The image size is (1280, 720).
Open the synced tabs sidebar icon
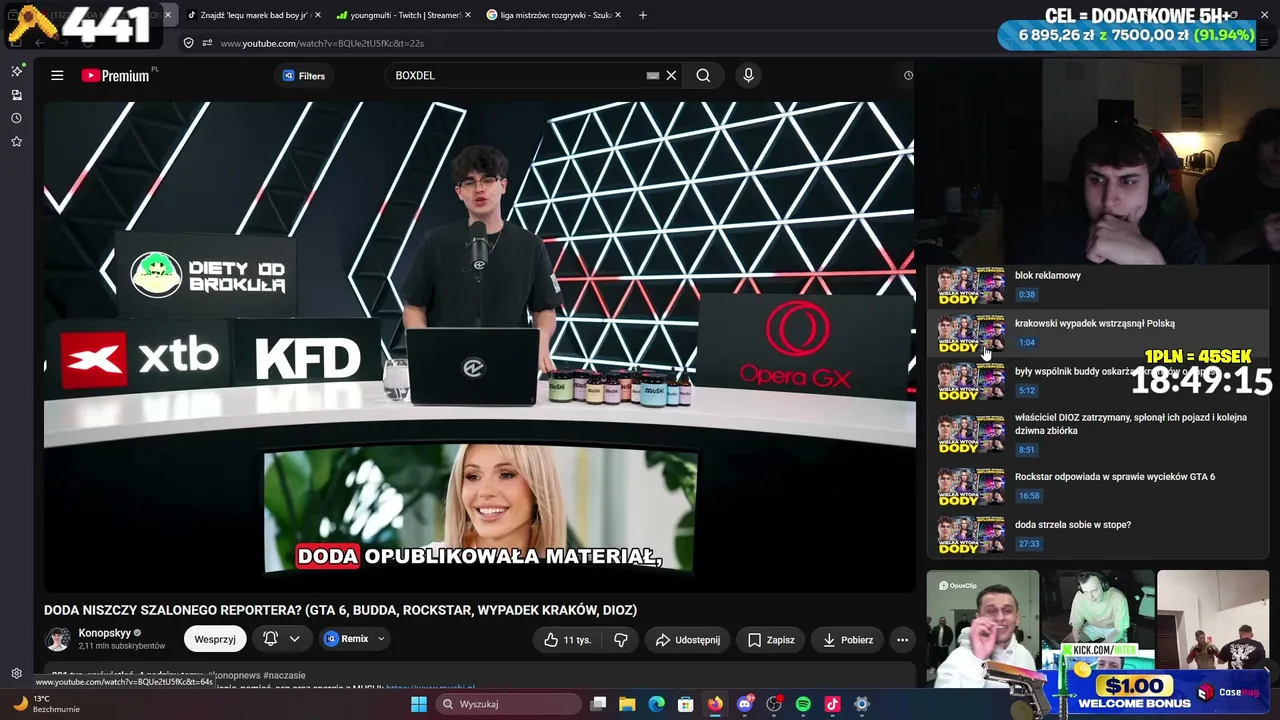[16, 95]
